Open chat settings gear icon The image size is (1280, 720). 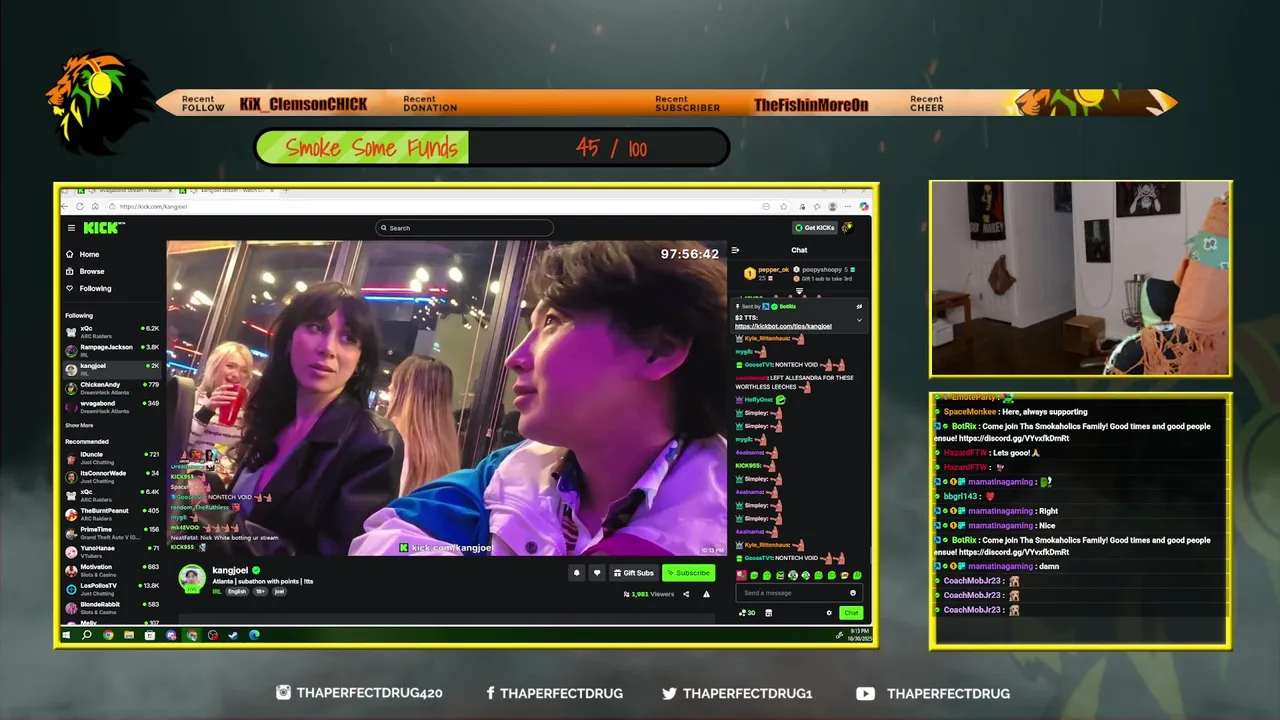(x=829, y=613)
